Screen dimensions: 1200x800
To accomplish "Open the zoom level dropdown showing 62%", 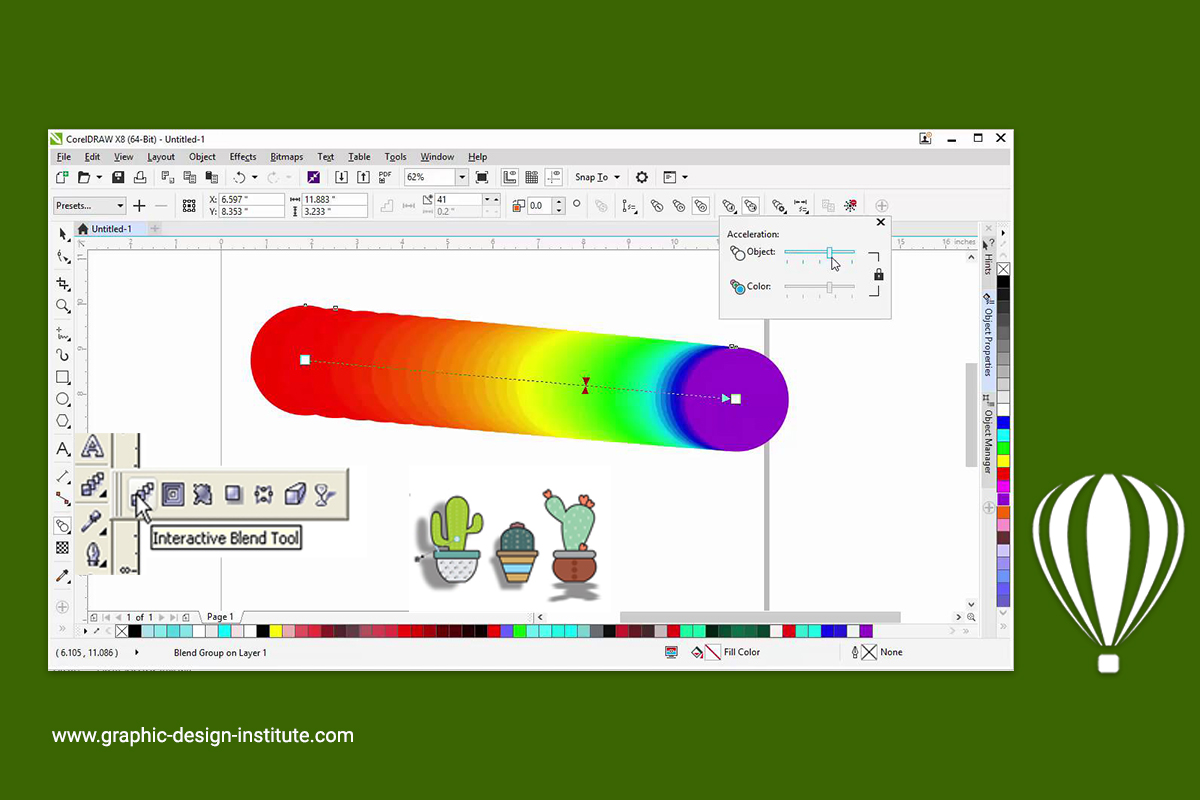I will (x=462, y=177).
